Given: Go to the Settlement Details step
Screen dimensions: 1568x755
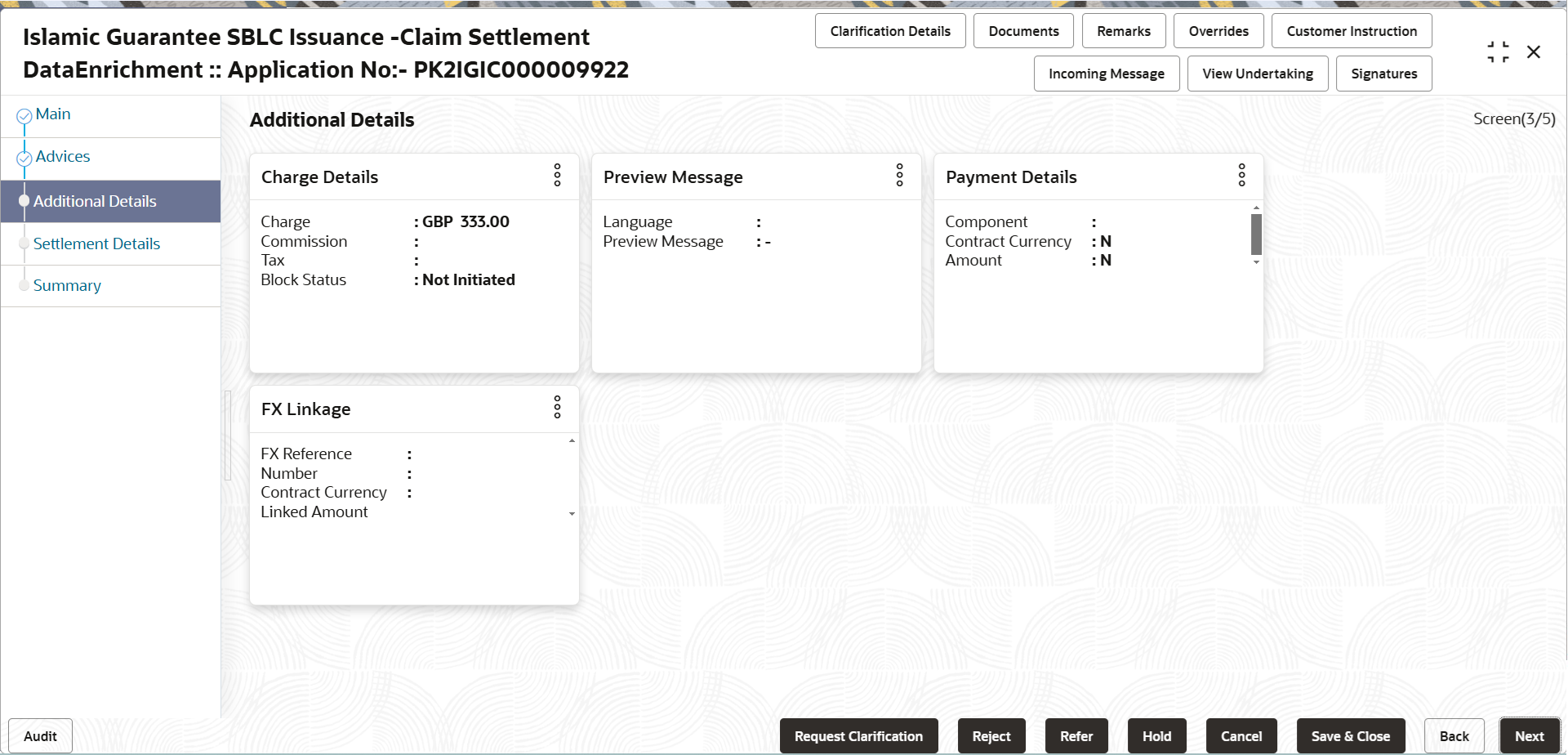Looking at the screenshot, I should pyautogui.click(x=96, y=243).
